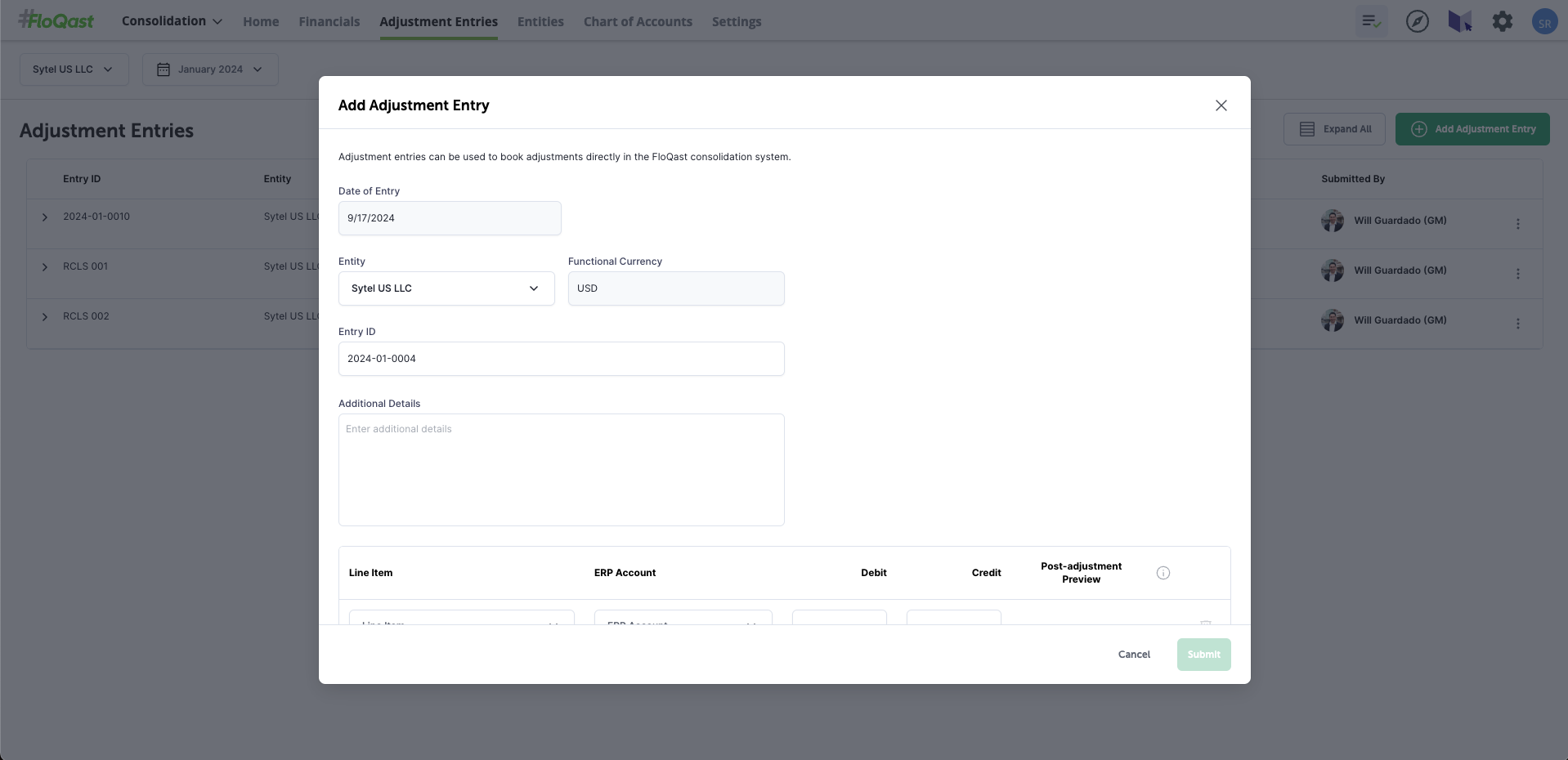The image size is (1568, 760).
Task: Click the Additional Details text area
Action: coord(561,470)
